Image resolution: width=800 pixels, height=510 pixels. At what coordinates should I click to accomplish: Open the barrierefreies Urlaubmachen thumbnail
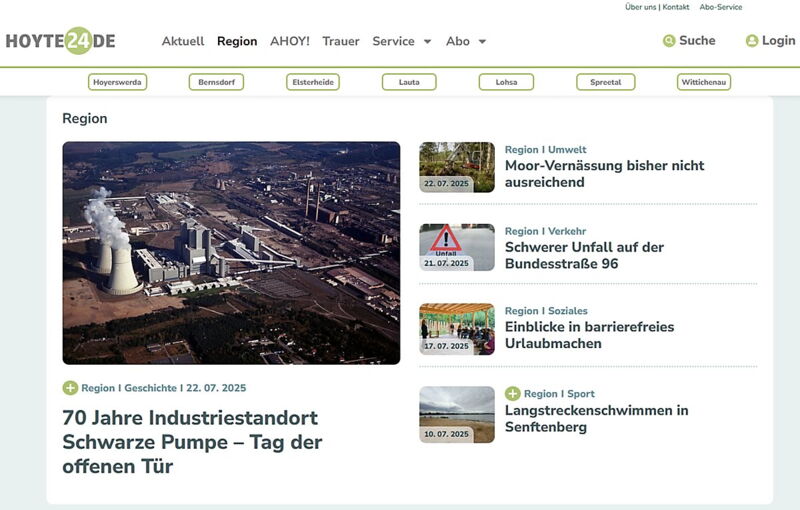[457, 329]
